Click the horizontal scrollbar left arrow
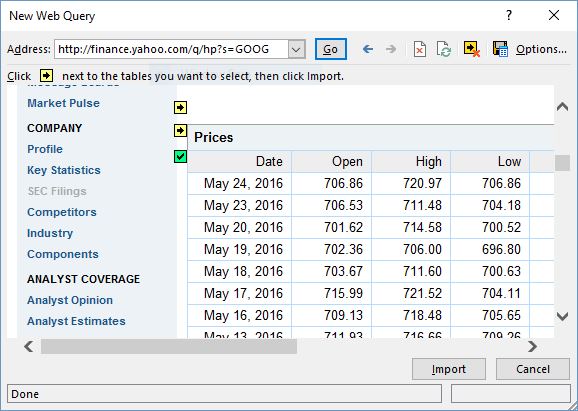Screen dimensions: 578x411 click(x=29, y=346)
